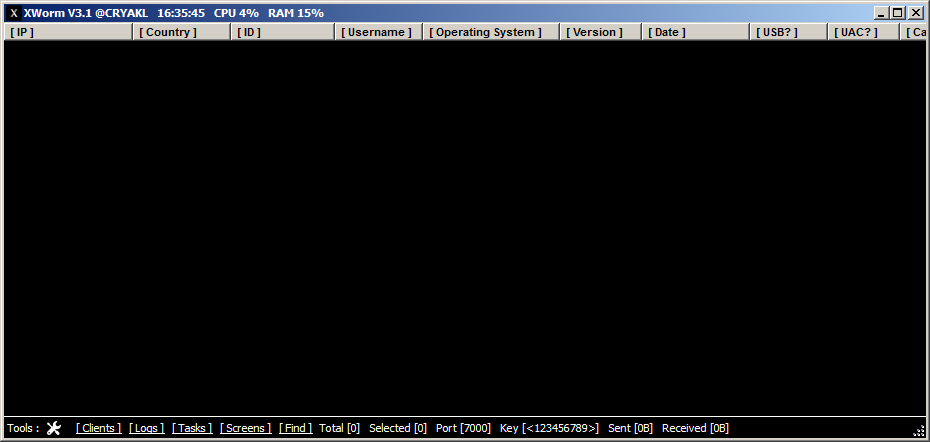Viewport: 930px width, 442px height.
Task: Switch to the Logs view
Action: coord(146,428)
